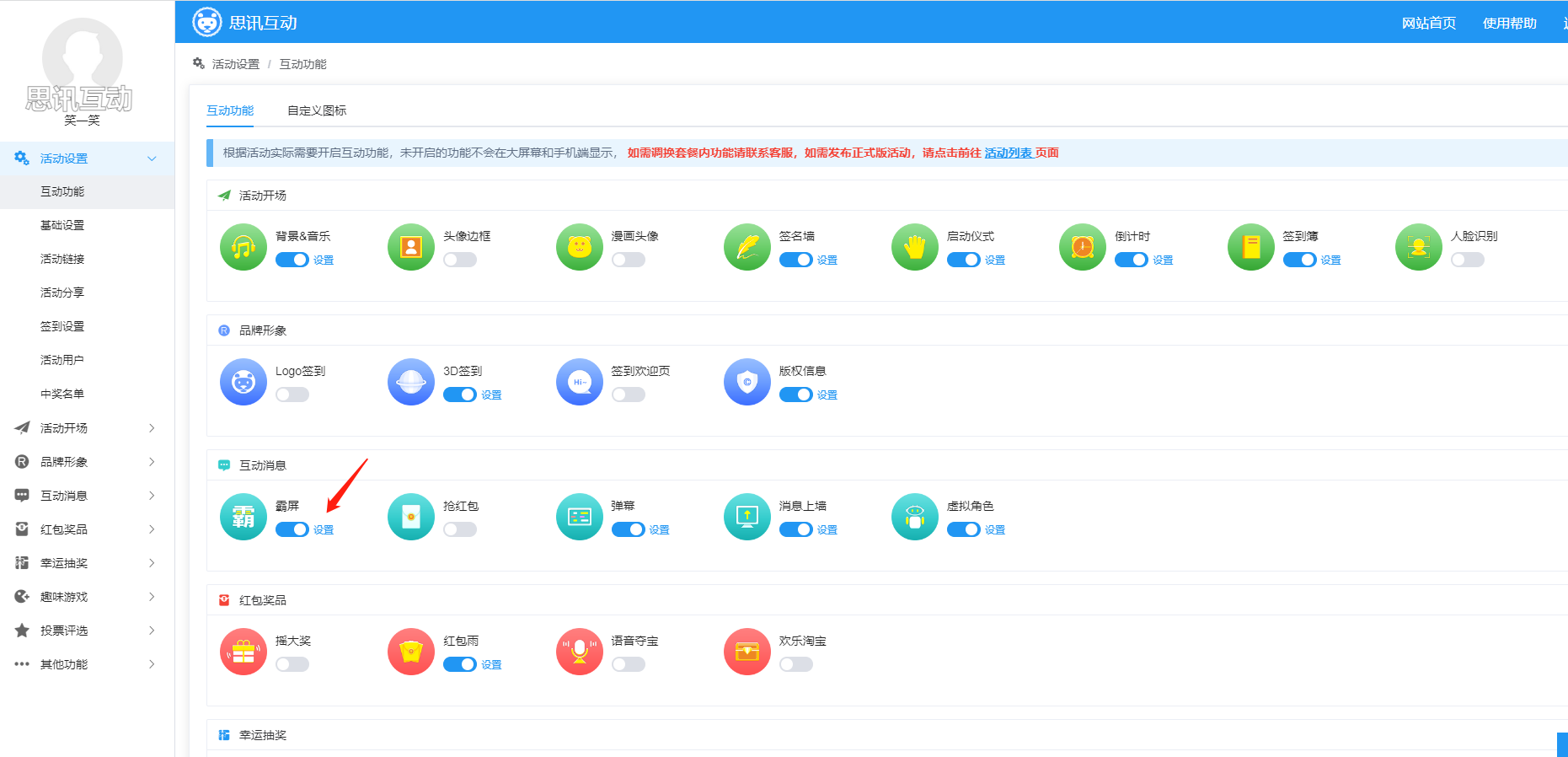This screenshot has width=1568, height=757.
Task: Click the 摇大奖 gift box icon
Action: pyautogui.click(x=243, y=652)
